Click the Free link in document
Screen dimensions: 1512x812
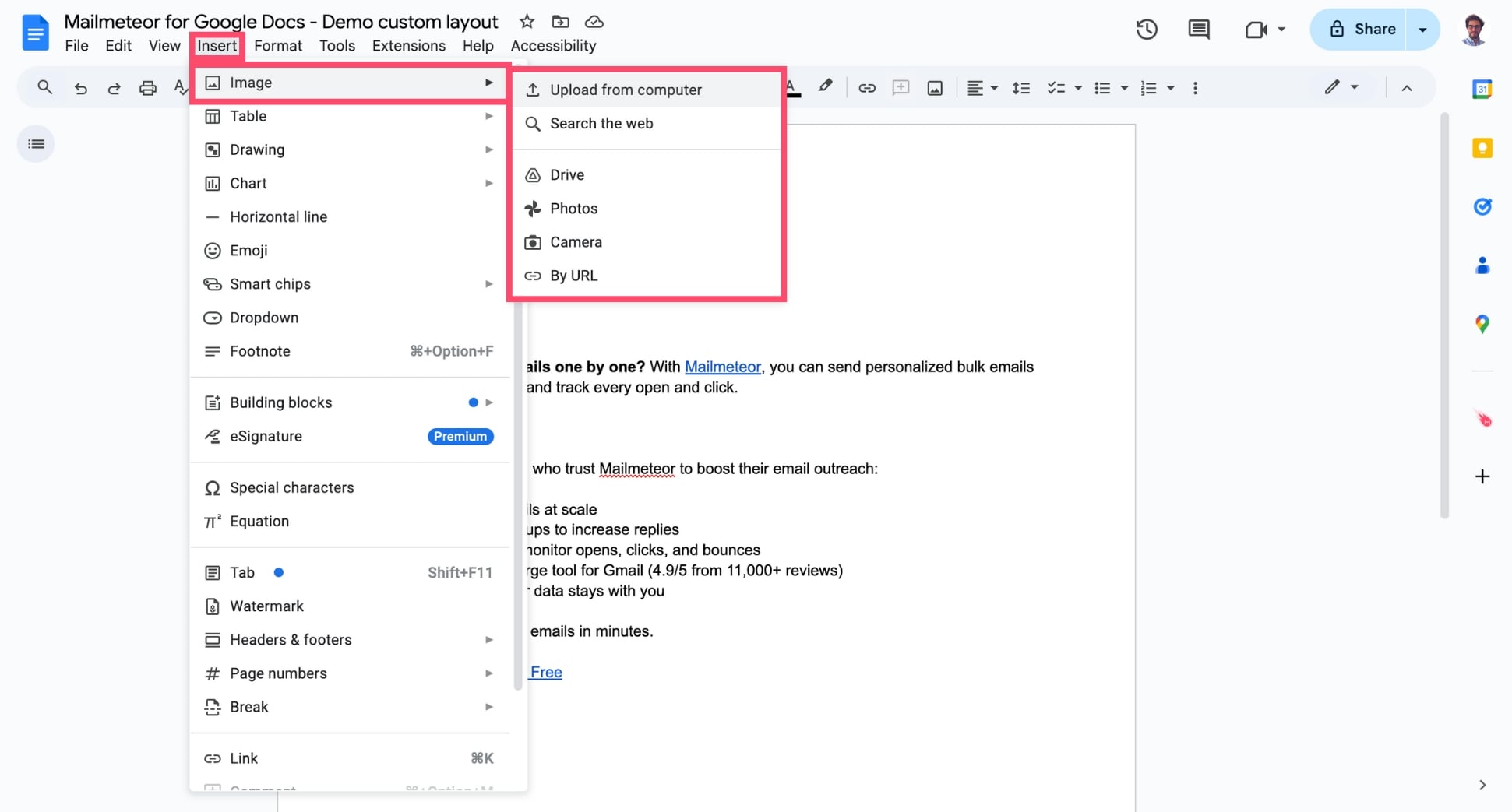(546, 672)
